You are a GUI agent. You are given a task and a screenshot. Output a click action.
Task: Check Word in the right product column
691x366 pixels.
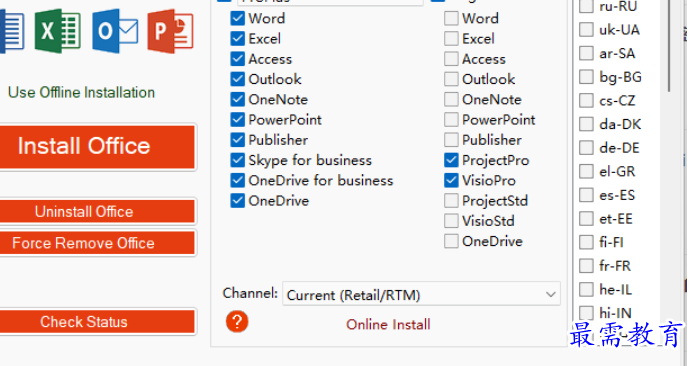point(451,18)
